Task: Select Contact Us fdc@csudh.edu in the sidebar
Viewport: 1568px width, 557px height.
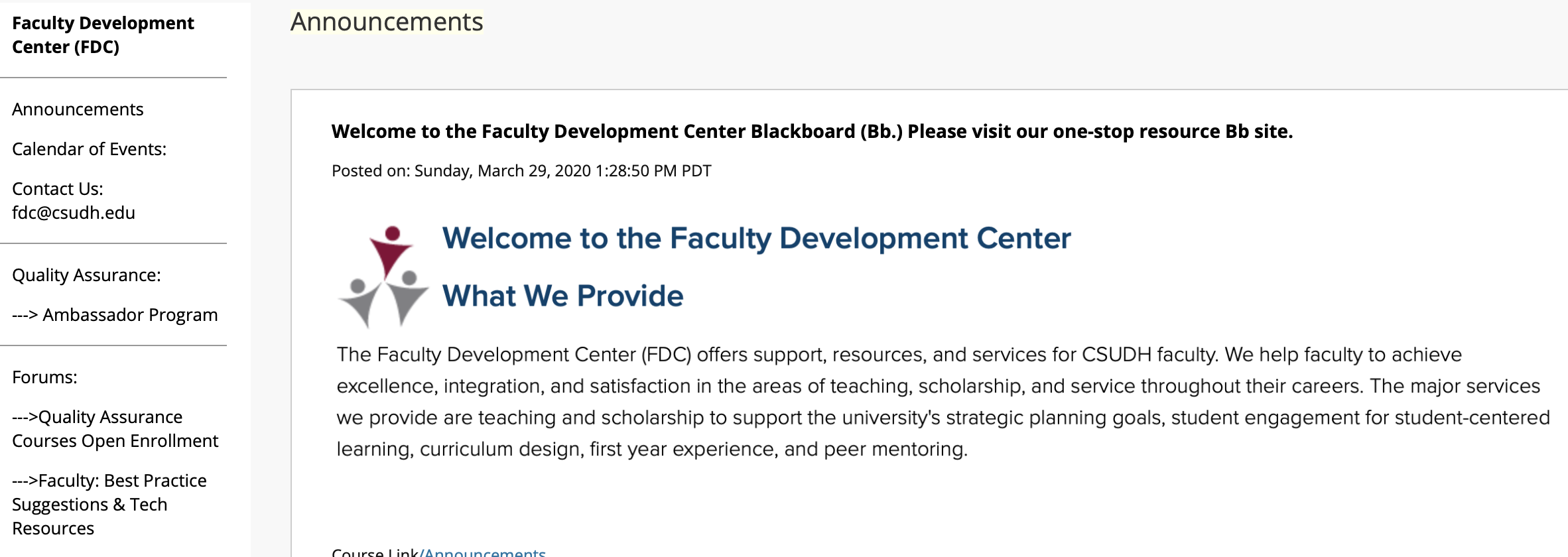Action: pos(73,201)
